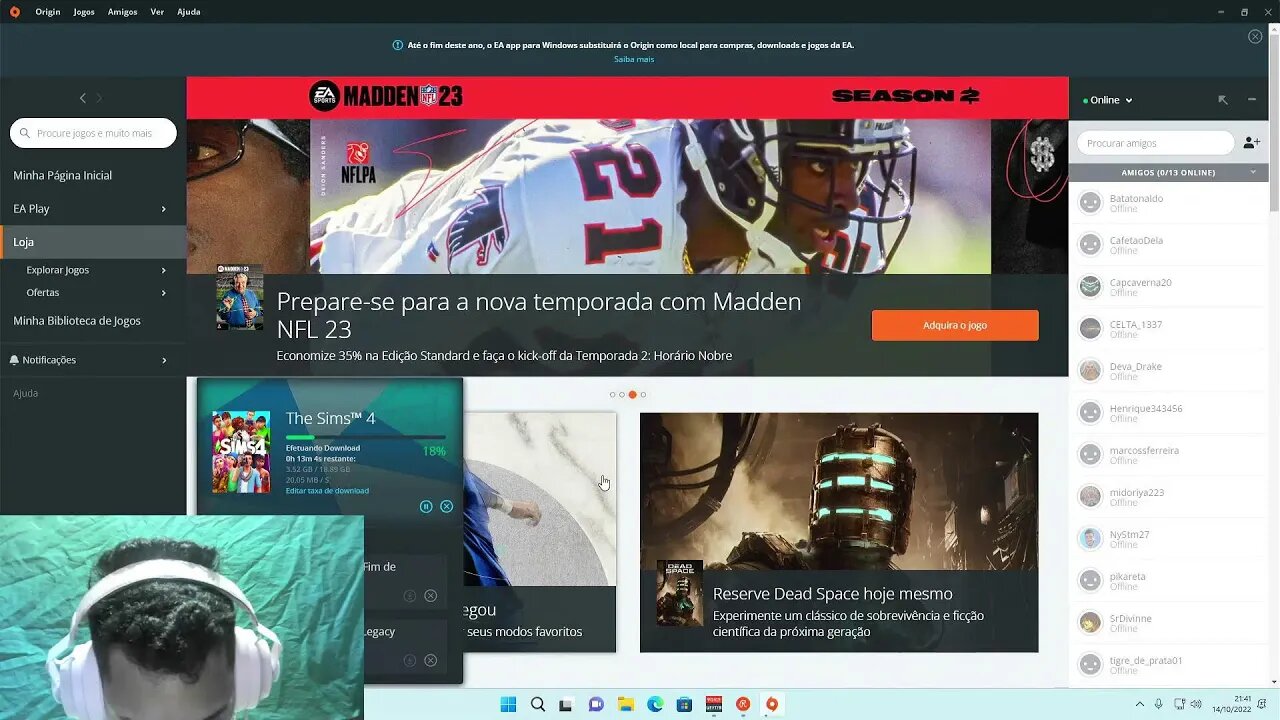Cancel The Sims 4 download

(447, 507)
